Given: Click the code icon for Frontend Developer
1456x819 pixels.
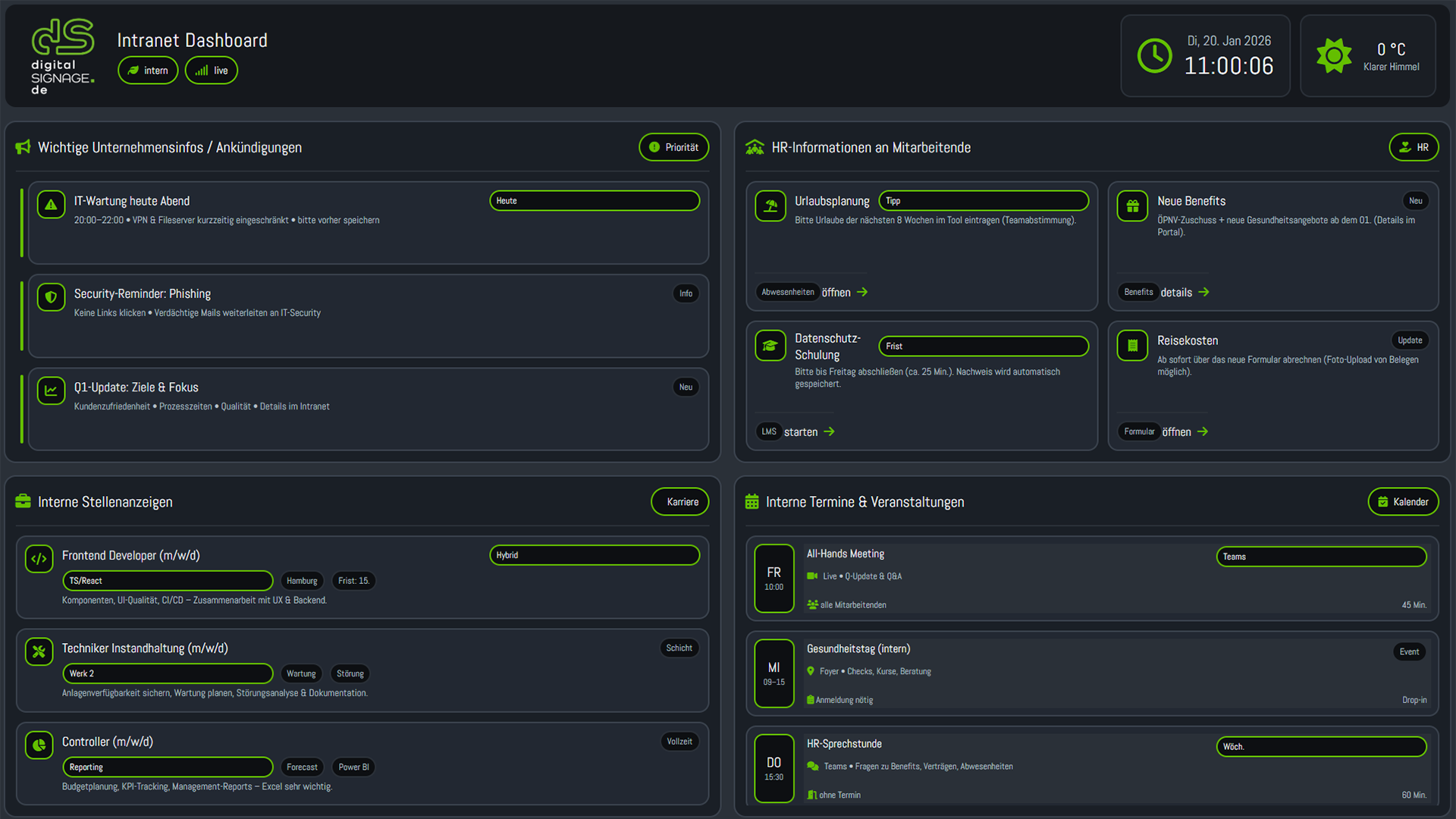Looking at the screenshot, I should click(x=39, y=559).
